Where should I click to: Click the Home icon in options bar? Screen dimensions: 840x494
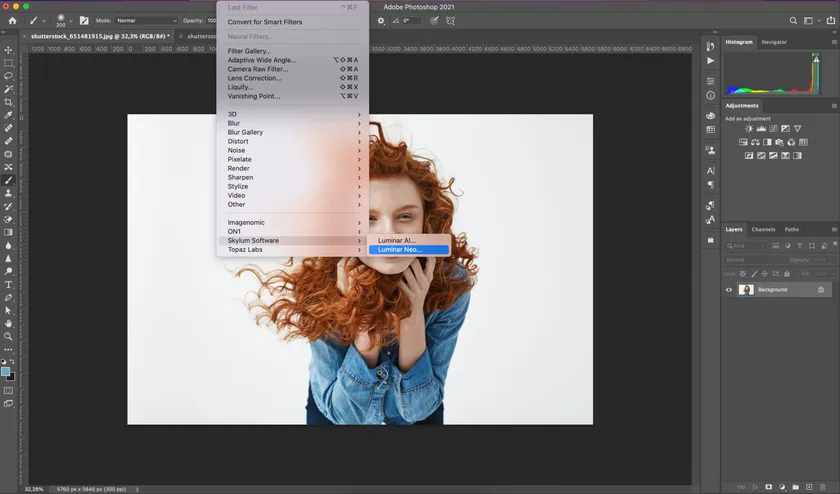click(12, 20)
